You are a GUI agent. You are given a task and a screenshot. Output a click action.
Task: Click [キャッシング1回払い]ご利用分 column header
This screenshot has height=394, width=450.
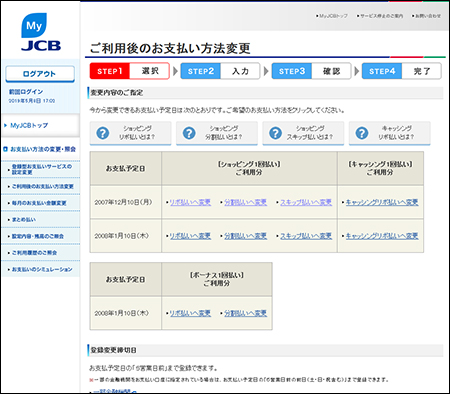(380, 168)
